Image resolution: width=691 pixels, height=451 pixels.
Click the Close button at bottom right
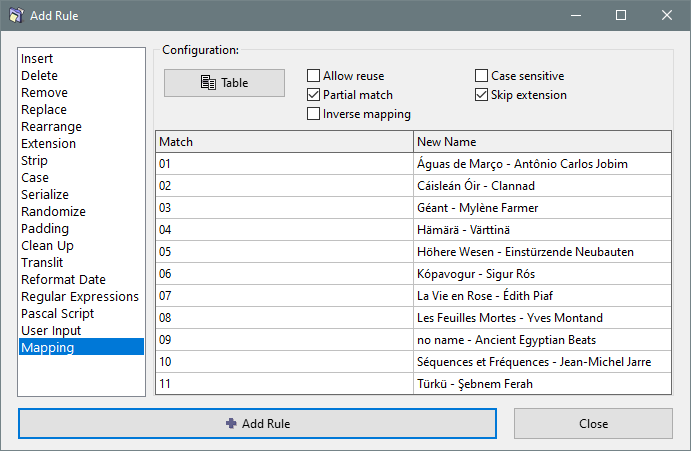pos(593,424)
